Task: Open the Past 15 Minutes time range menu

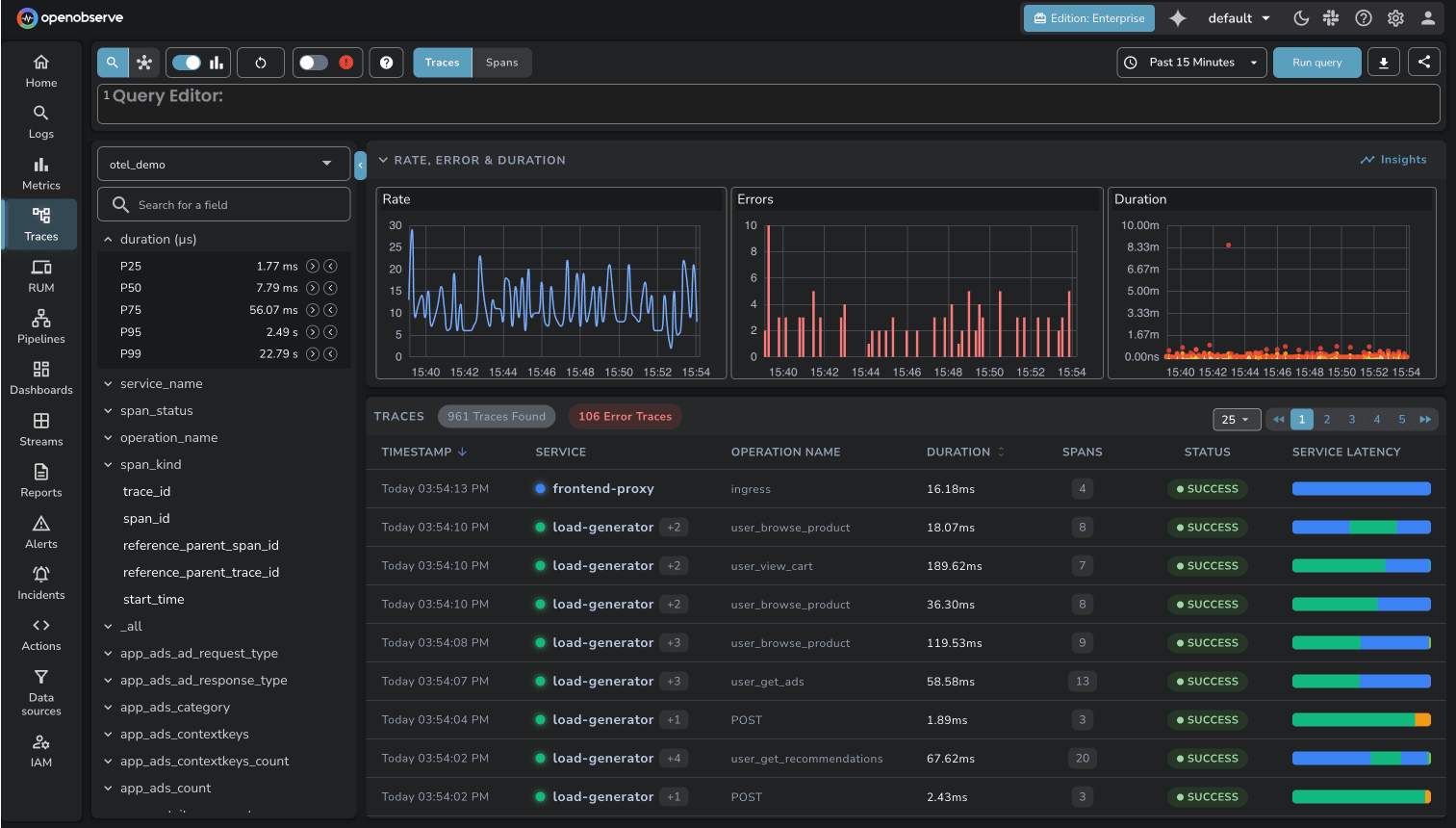Action: 1191,62
